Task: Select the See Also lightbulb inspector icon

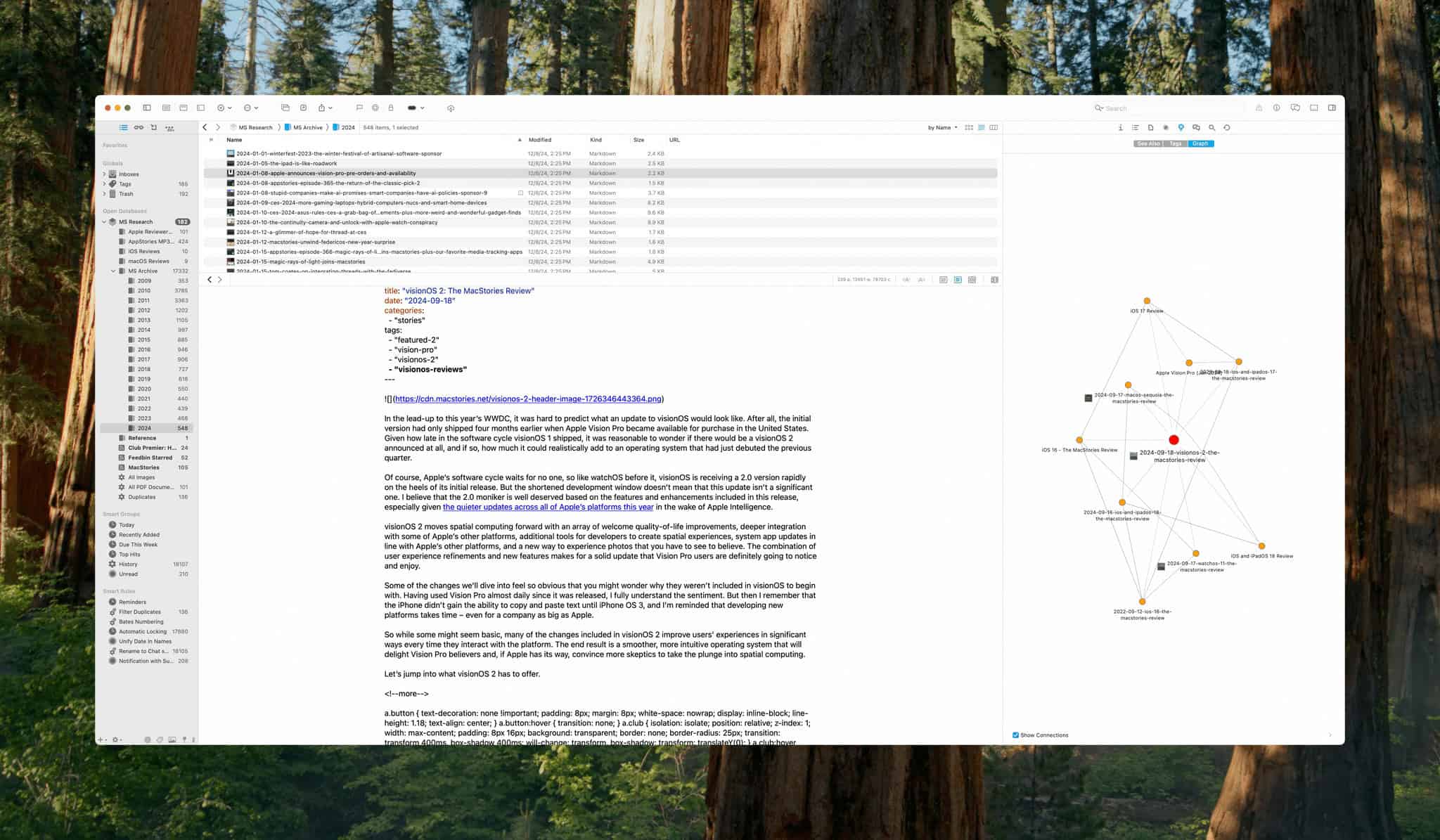Action: coord(1181,127)
